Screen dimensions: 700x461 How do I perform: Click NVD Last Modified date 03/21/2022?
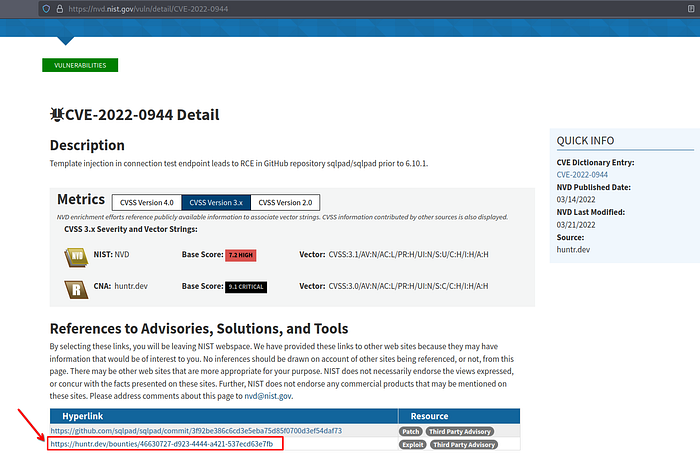tap(576, 225)
